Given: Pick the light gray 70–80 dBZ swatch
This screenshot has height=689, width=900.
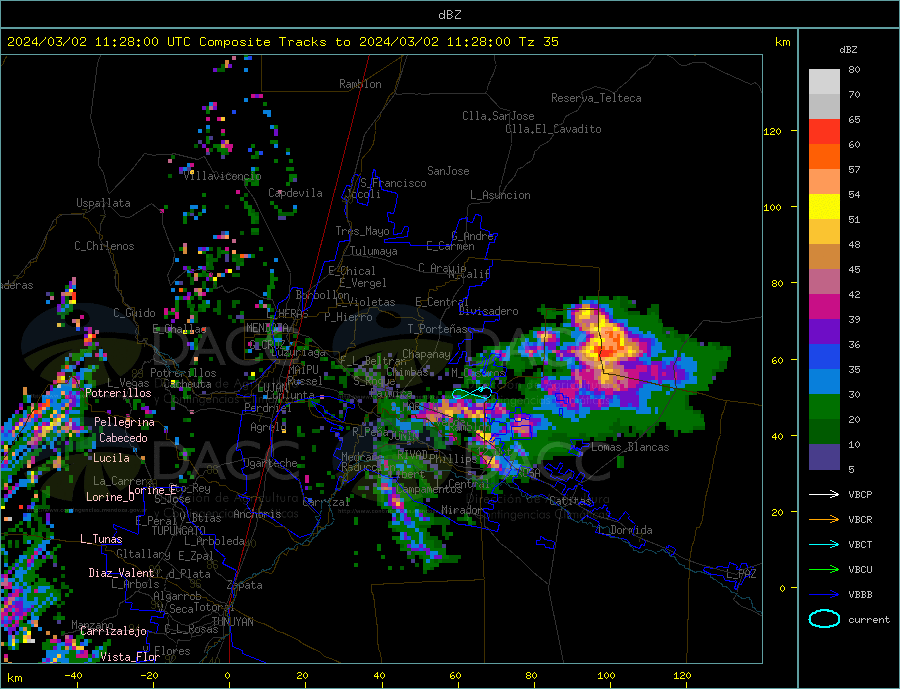Looking at the screenshot, I should pos(824,82).
